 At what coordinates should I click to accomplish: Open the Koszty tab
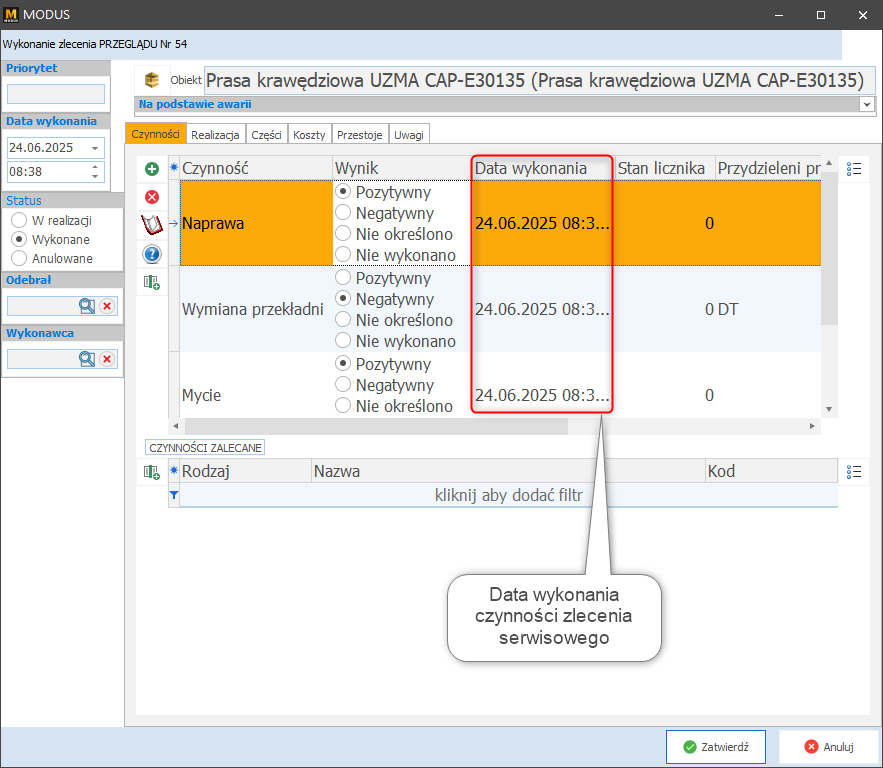(x=309, y=134)
